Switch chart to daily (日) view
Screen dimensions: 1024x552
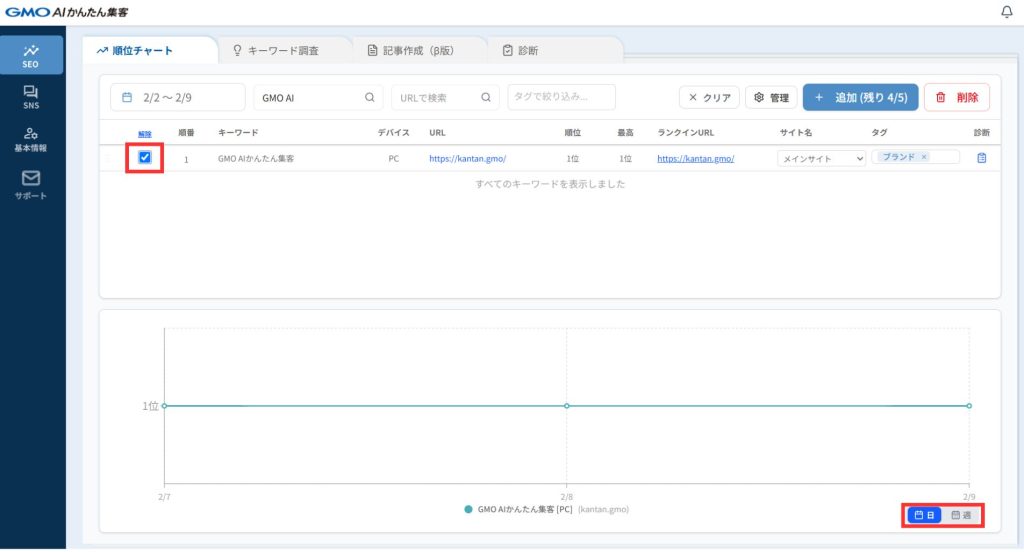point(924,515)
